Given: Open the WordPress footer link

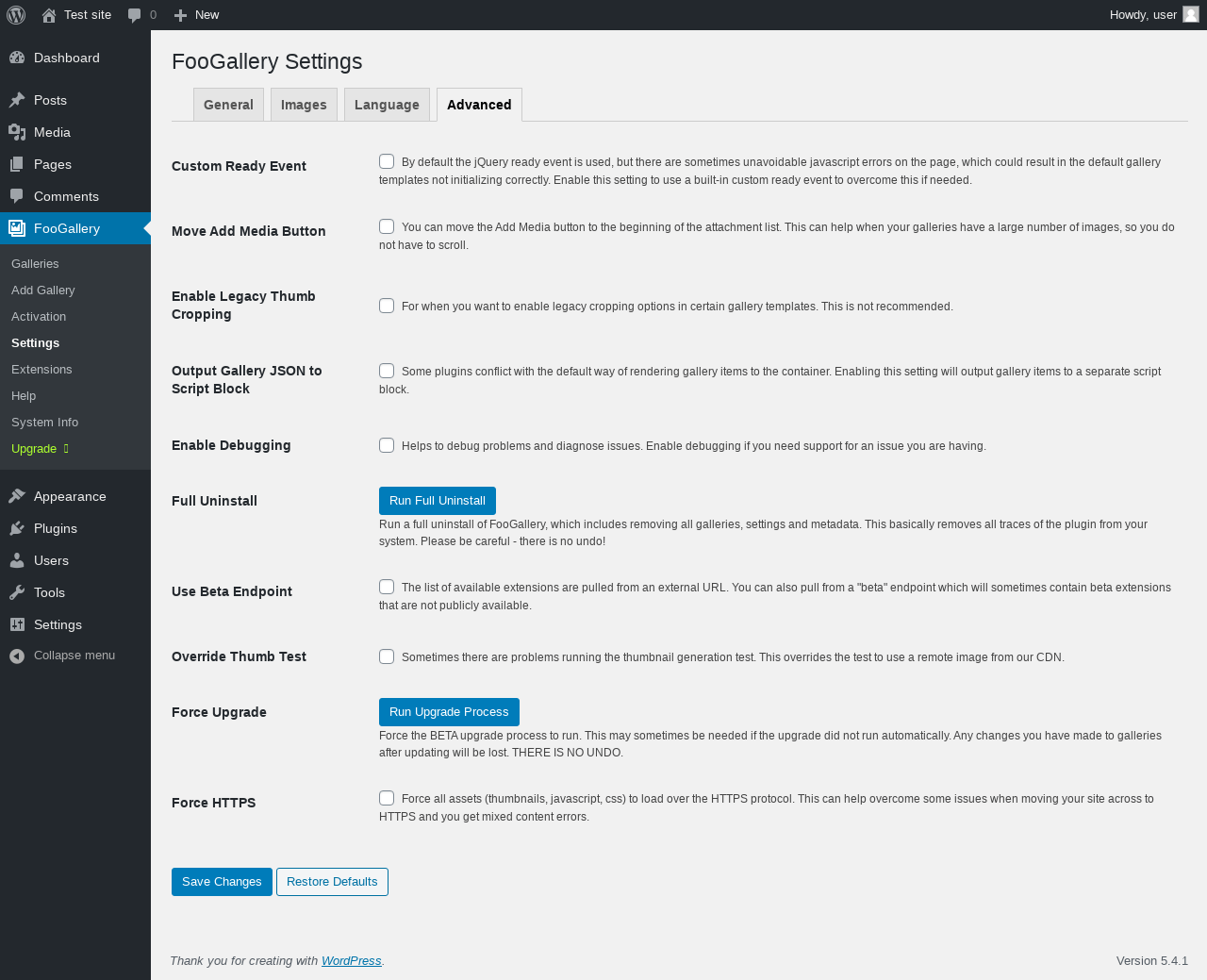Looking at the screenshot, I should coord(351,961).
